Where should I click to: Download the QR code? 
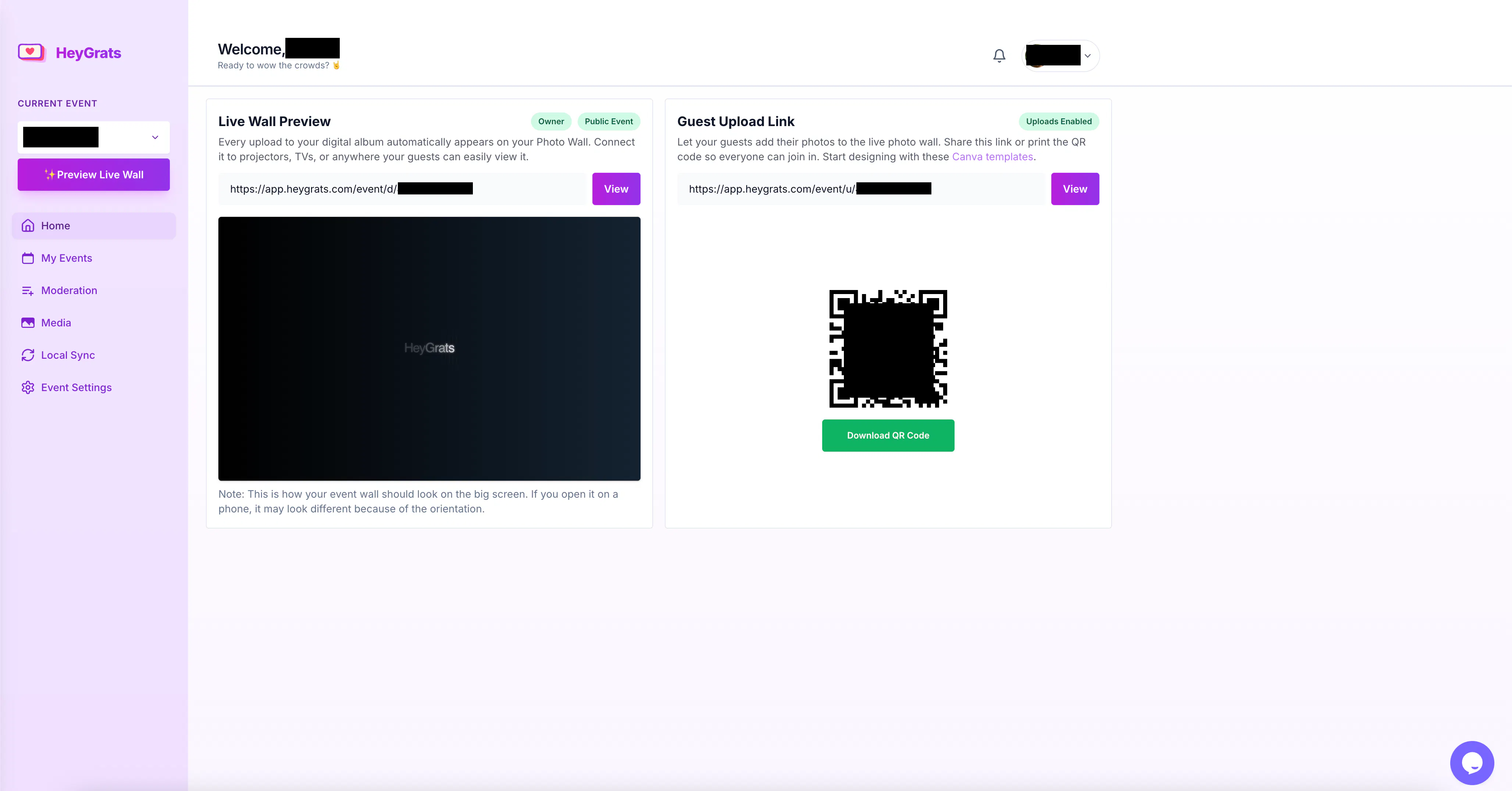coord(888,435)
